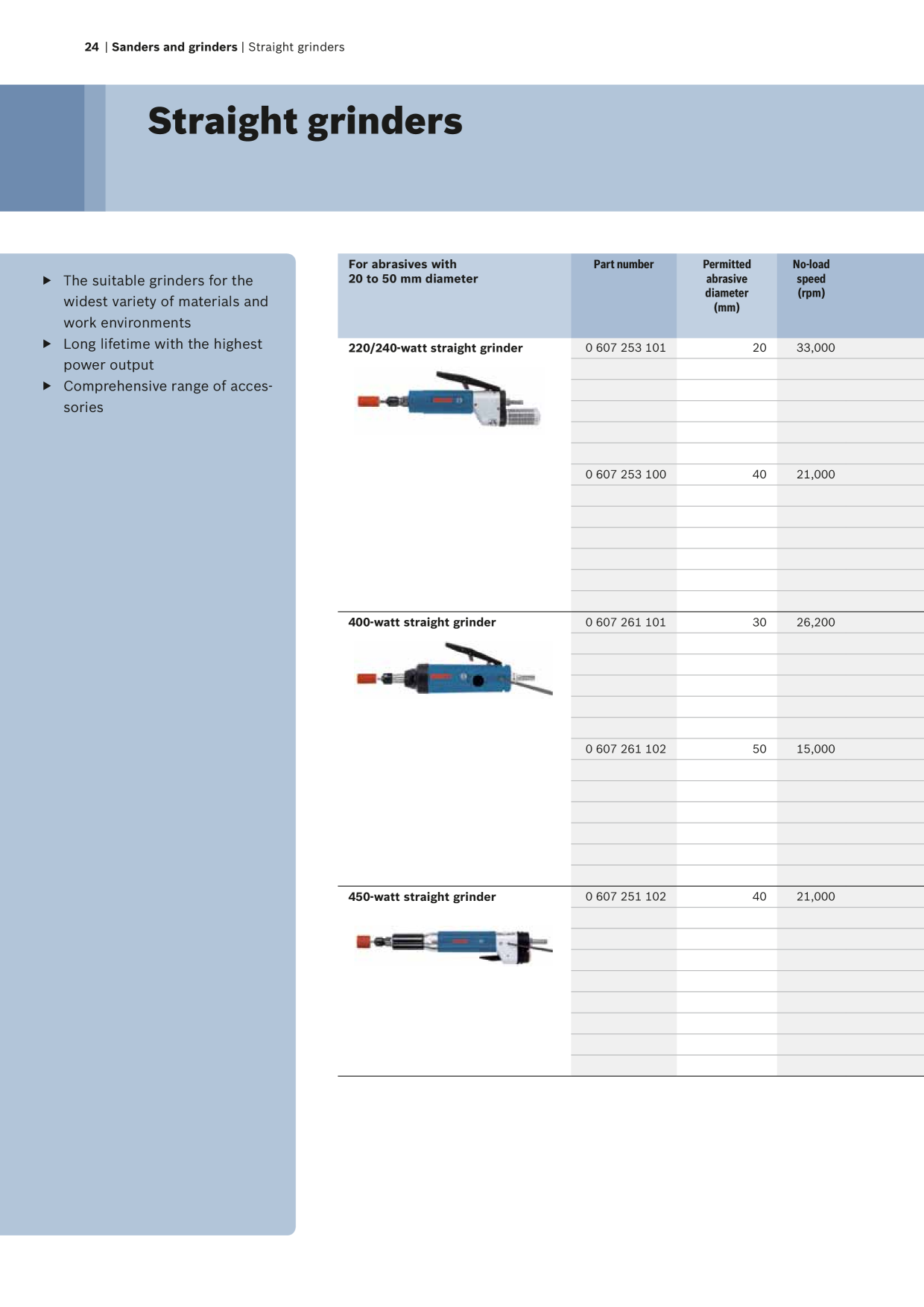Click the abrasive diameter value 50
924x1307 pixels.
(759, 749)
